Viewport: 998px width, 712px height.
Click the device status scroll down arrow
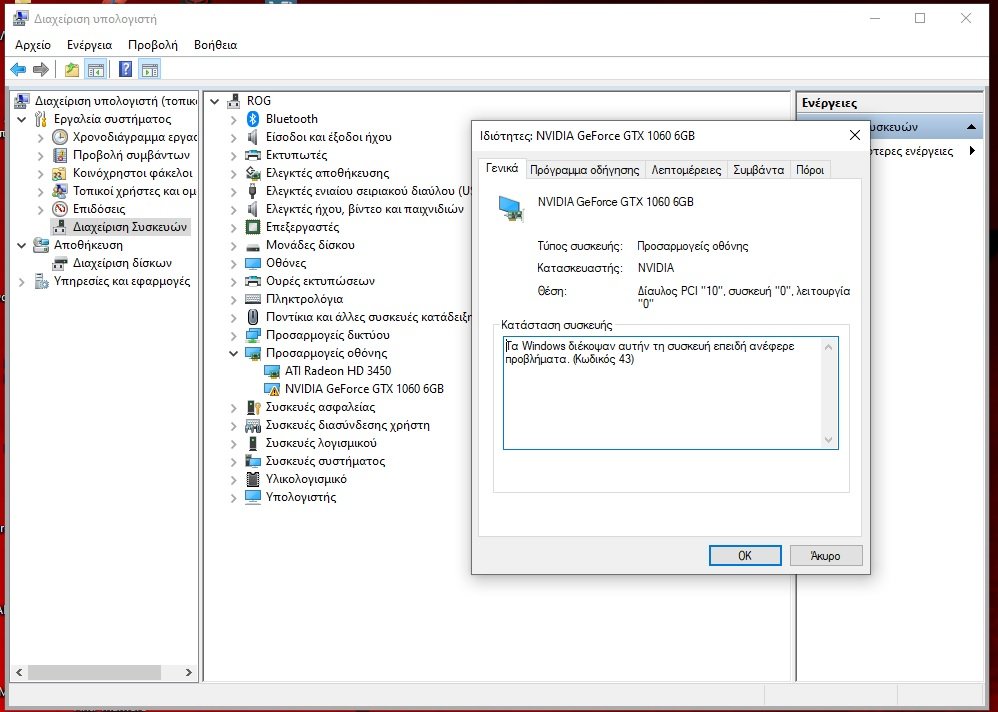click(828, 440)
